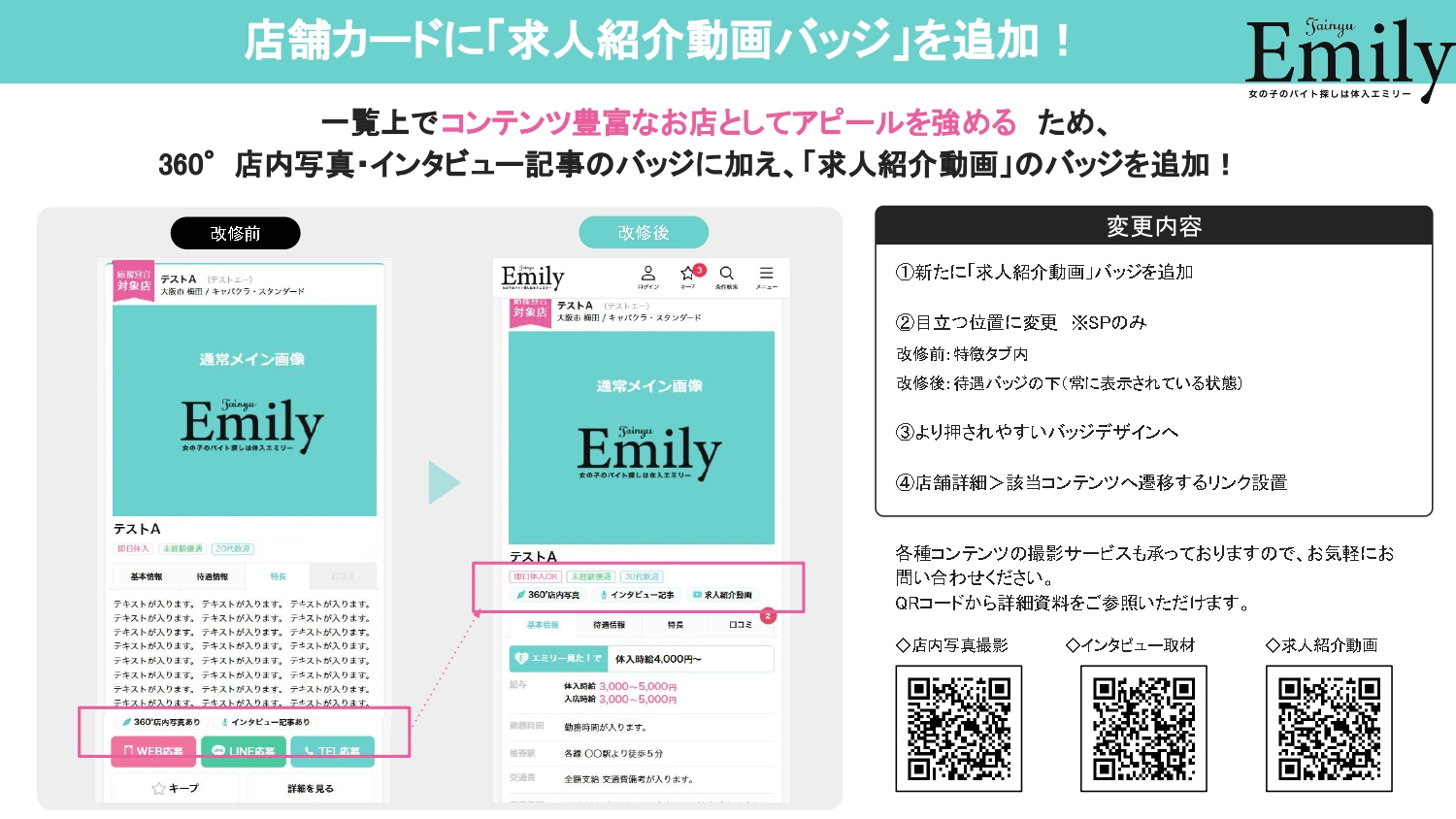Click the TEL応募 button
Screen dimensions: 1456x819
(x=333, y=751)
